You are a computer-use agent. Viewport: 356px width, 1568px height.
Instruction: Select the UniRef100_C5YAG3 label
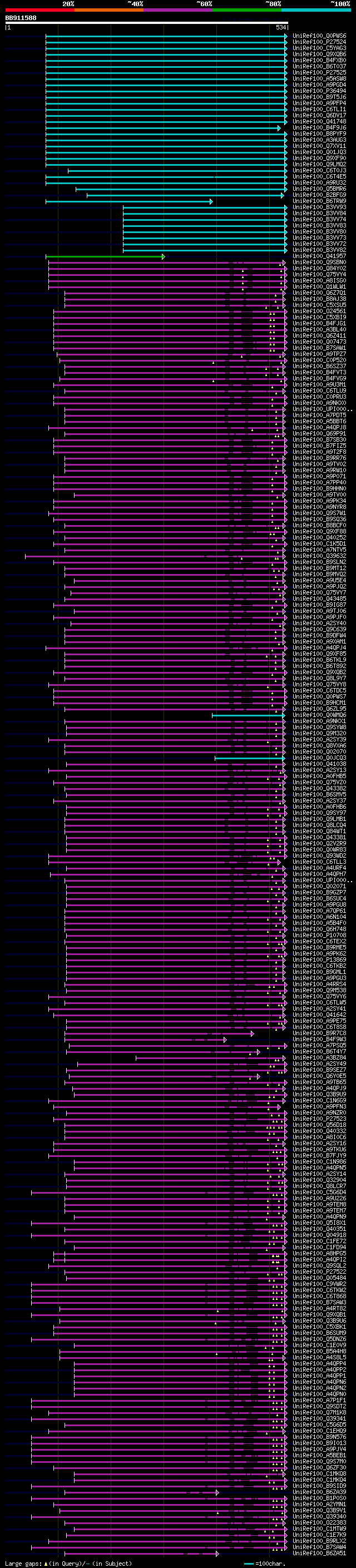319,48
